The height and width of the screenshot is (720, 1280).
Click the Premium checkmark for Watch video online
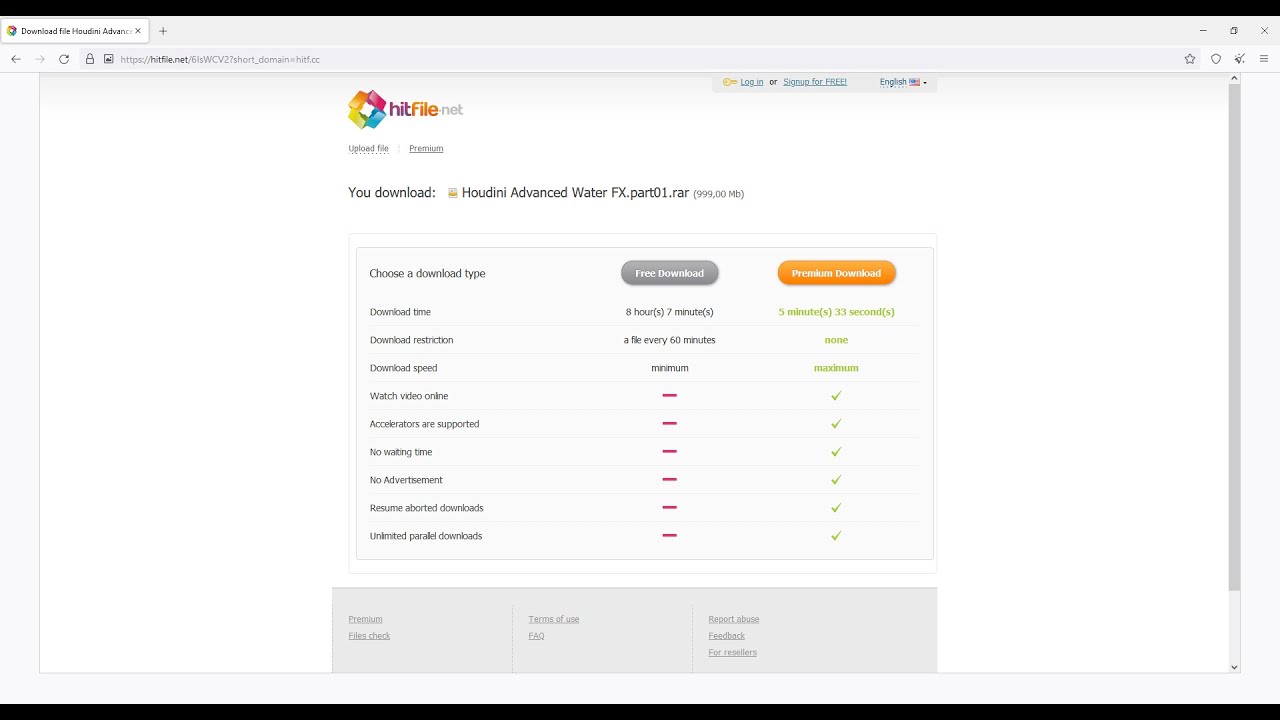click(836, 396)
